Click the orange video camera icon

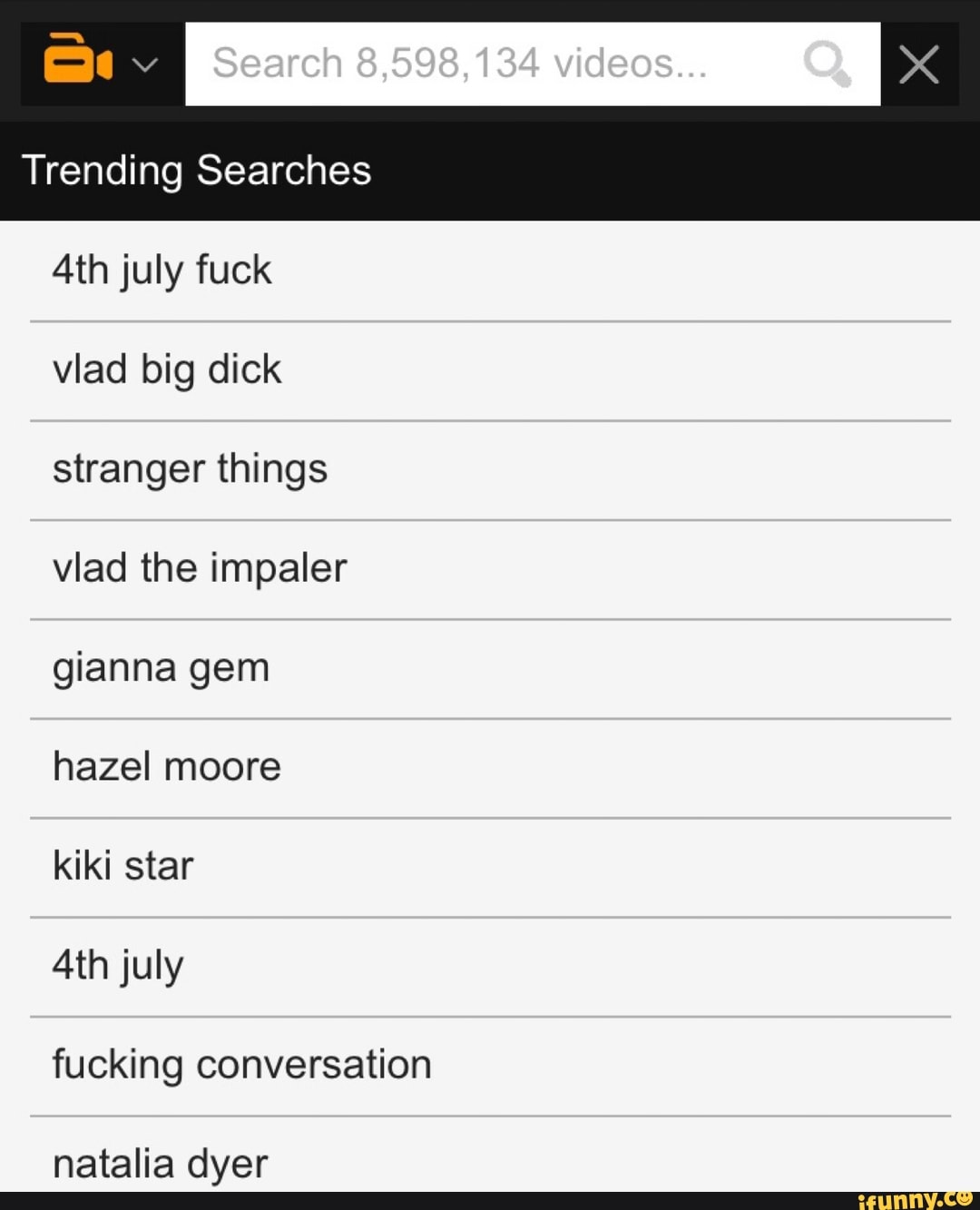[77, 59]
